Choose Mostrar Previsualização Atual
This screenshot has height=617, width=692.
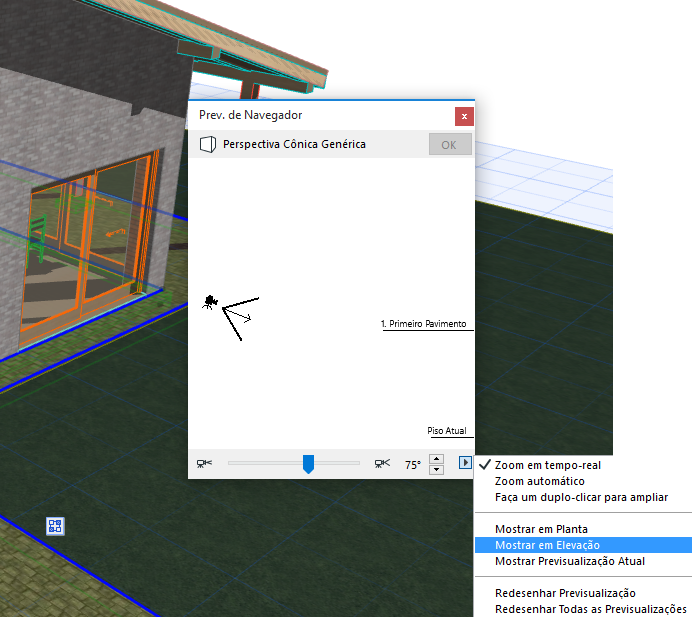pyautogui.click(x=570, y=561)
